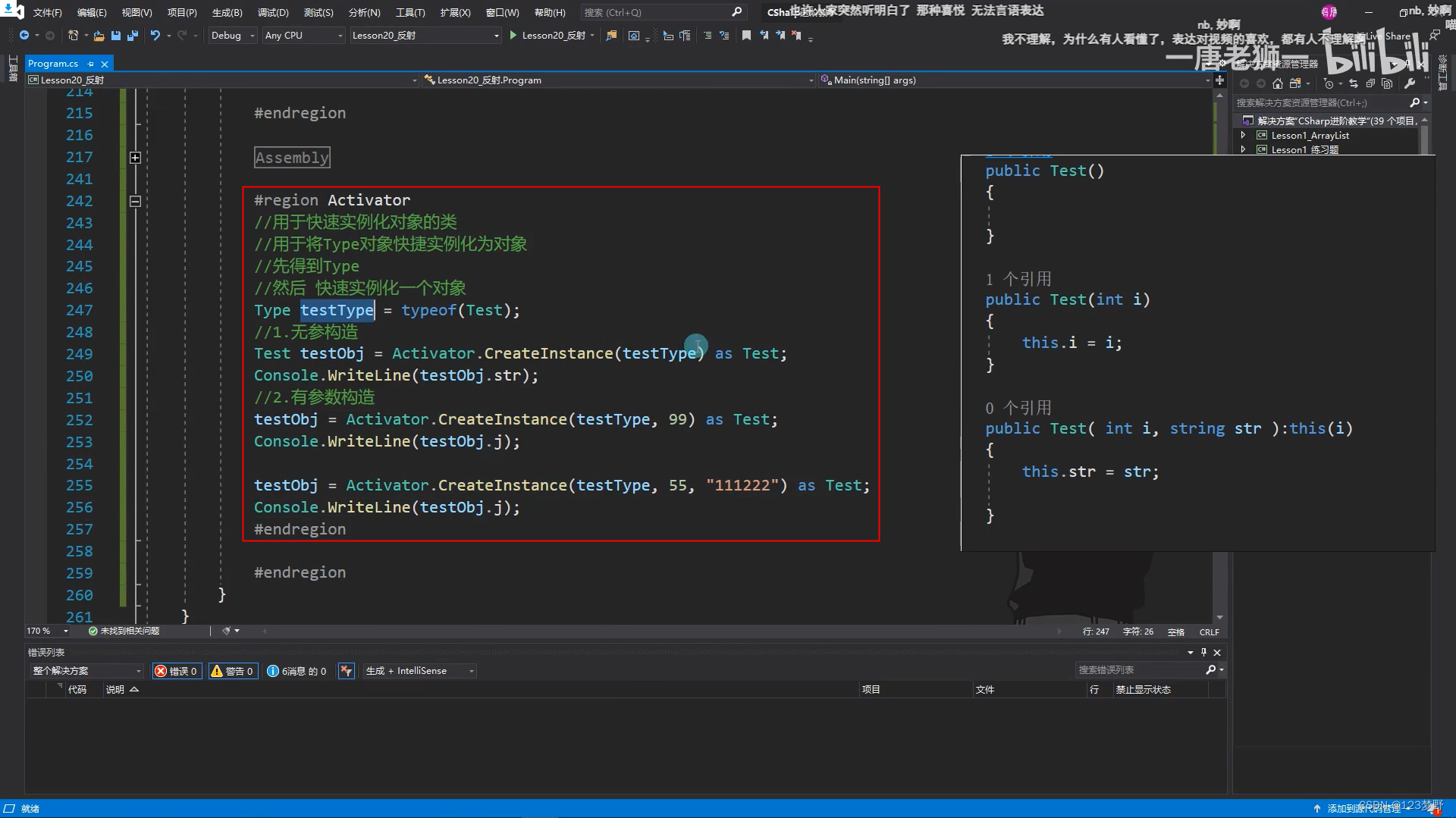
Task: Switch views icon in Solution Explorer
Action: tap(1295, 83)
